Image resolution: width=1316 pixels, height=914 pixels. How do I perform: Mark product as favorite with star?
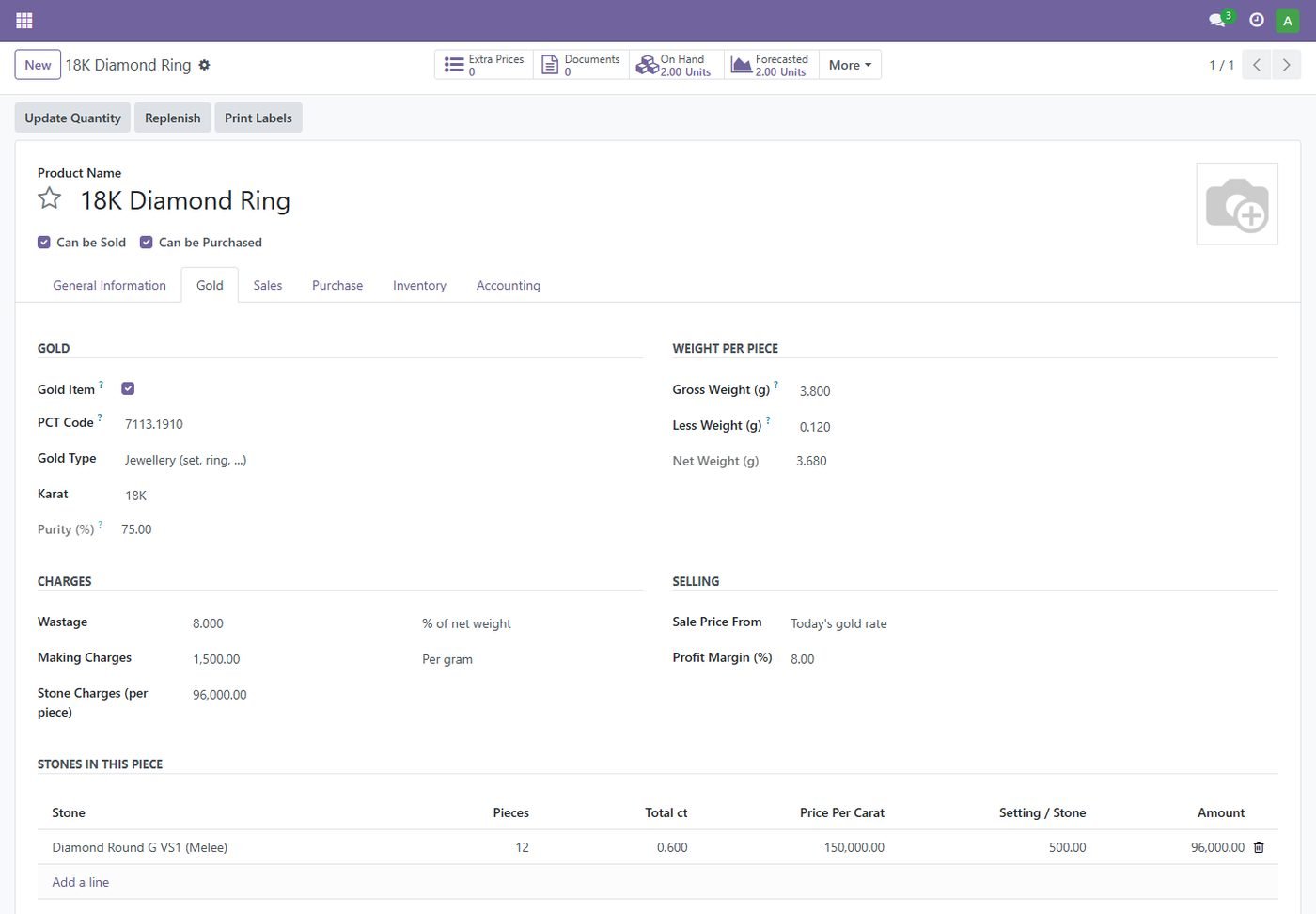pos(50,198)
